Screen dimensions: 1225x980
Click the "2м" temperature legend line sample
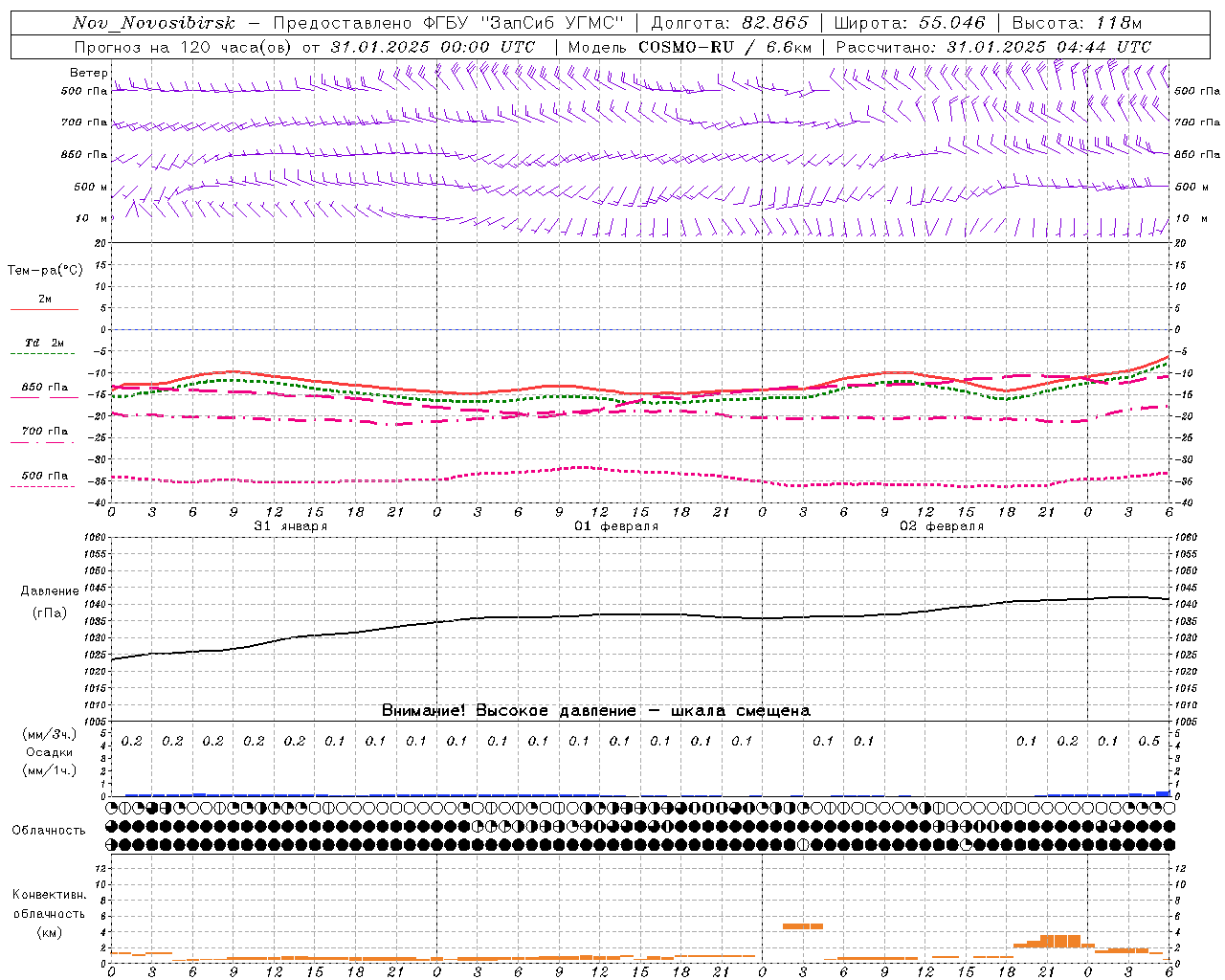tap(44, 309)
